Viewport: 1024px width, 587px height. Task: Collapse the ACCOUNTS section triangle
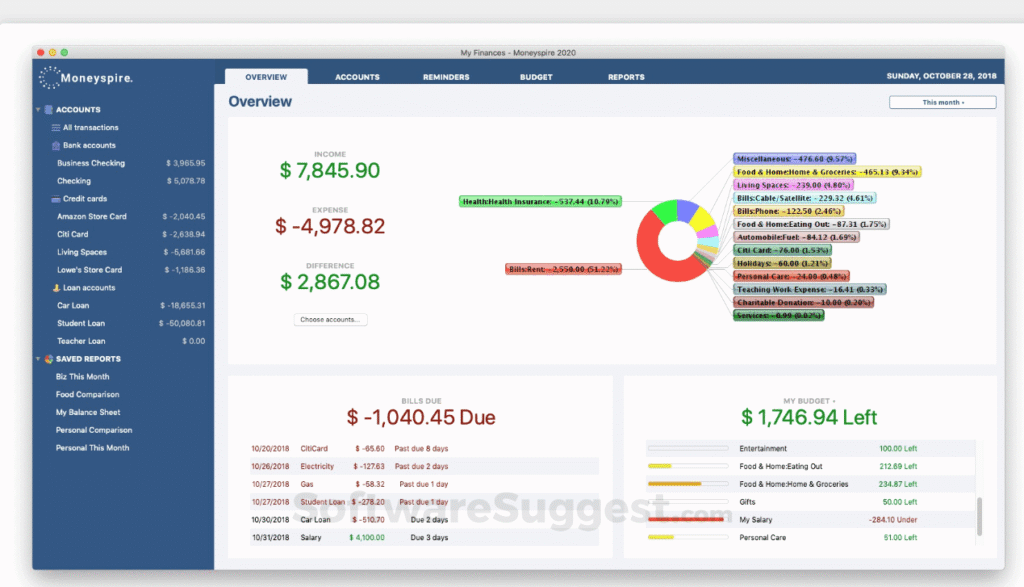[38, 110]
